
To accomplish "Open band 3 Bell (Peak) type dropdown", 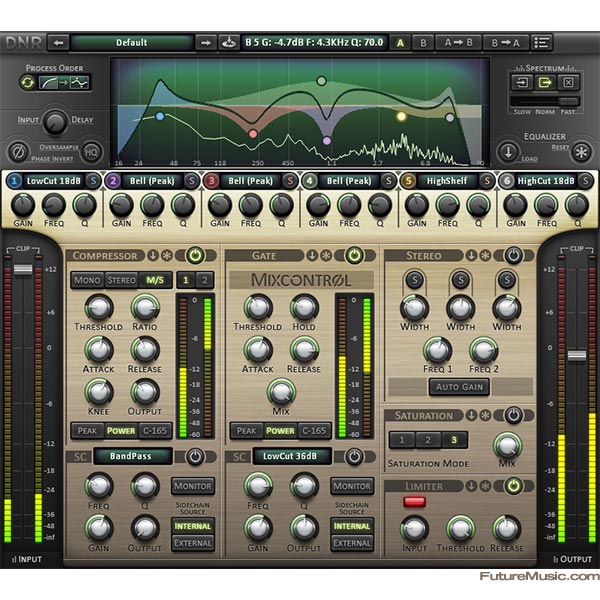I will point(250,181).
